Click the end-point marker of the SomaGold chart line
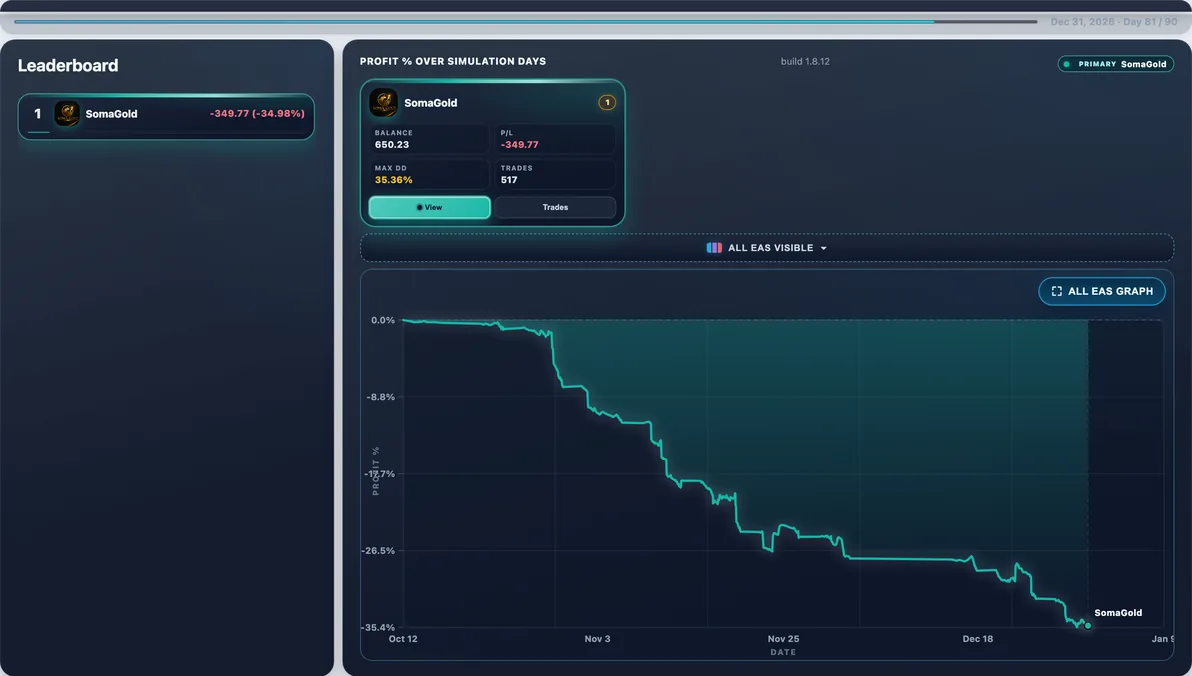This screenshot has width=1192, height=676. pos(1088,625)
